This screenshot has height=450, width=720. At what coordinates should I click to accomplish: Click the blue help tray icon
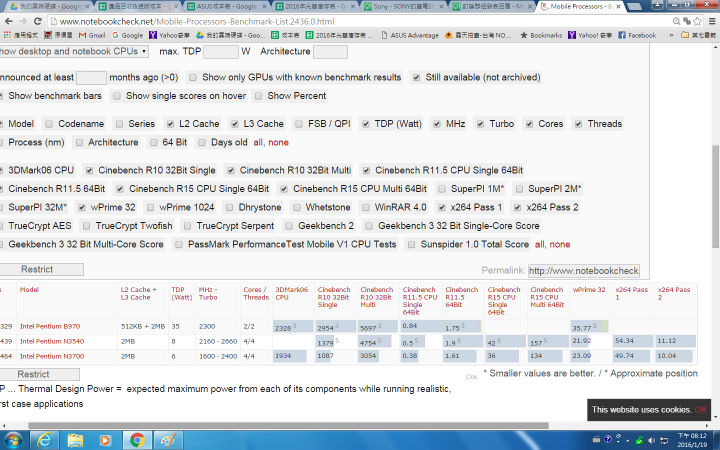(608, 439)
